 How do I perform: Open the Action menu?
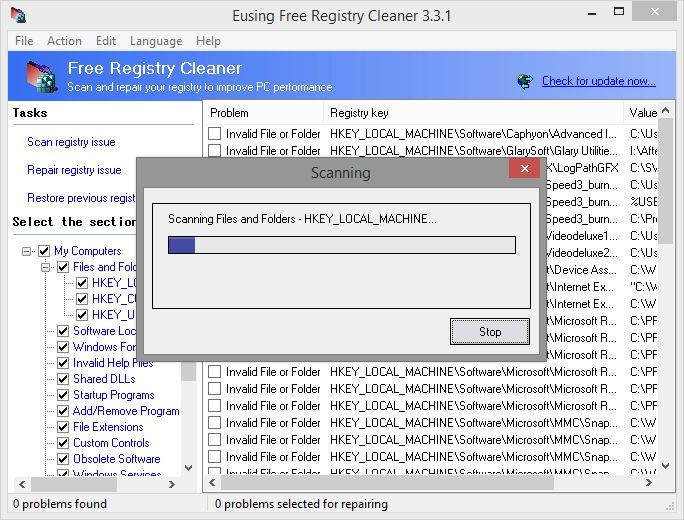(x=64, y=41)
